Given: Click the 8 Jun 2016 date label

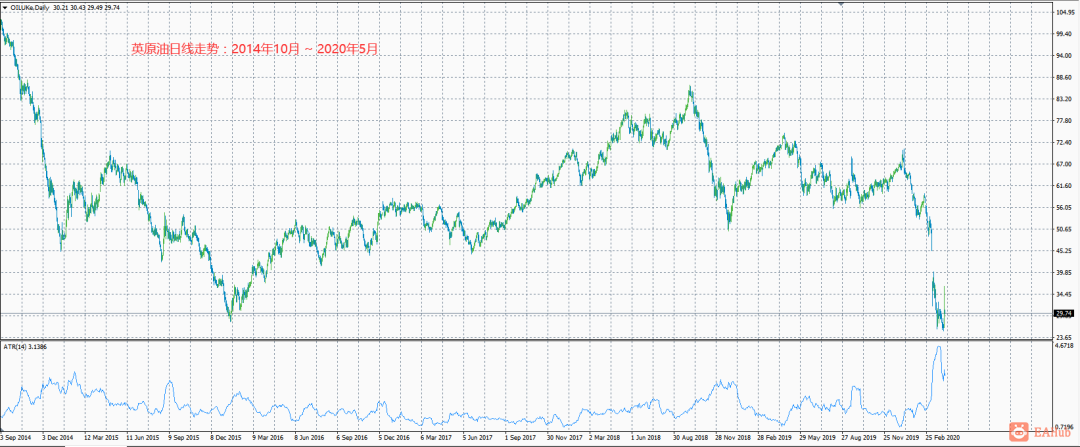Looking at the screenshot, I should point(309,437).
